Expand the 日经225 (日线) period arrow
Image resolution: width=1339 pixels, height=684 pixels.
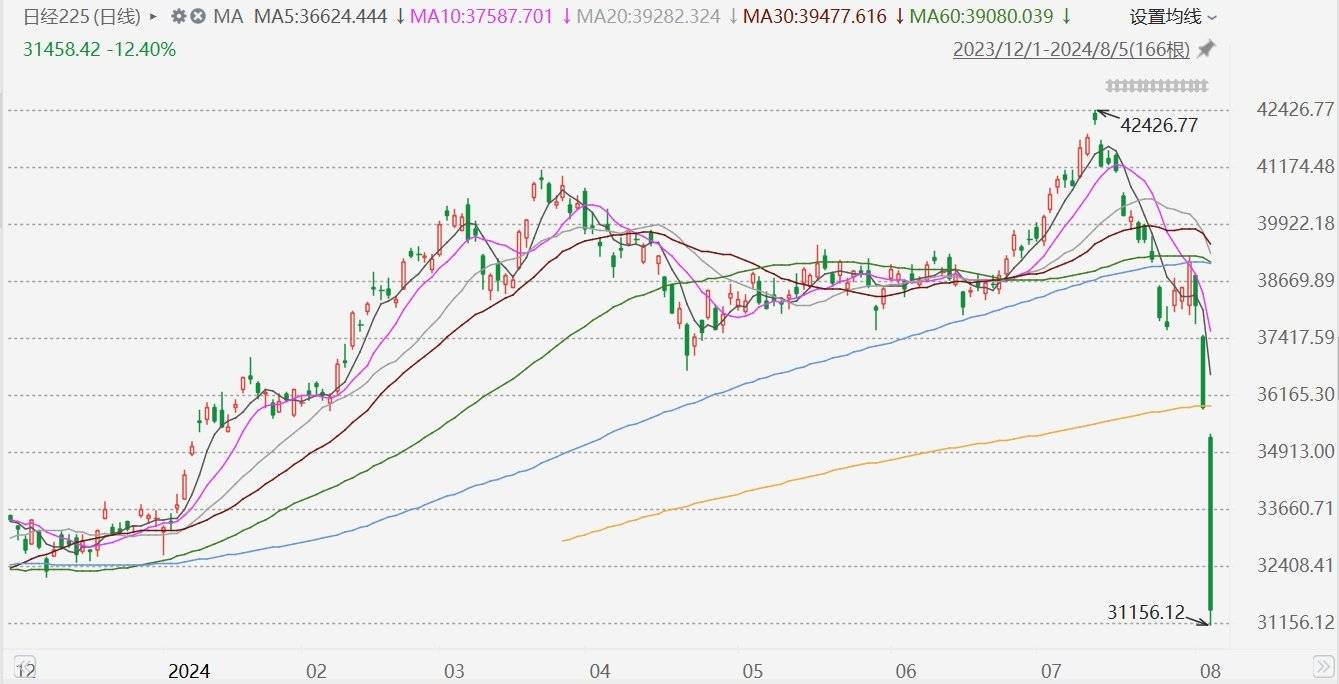pos(153,16)
